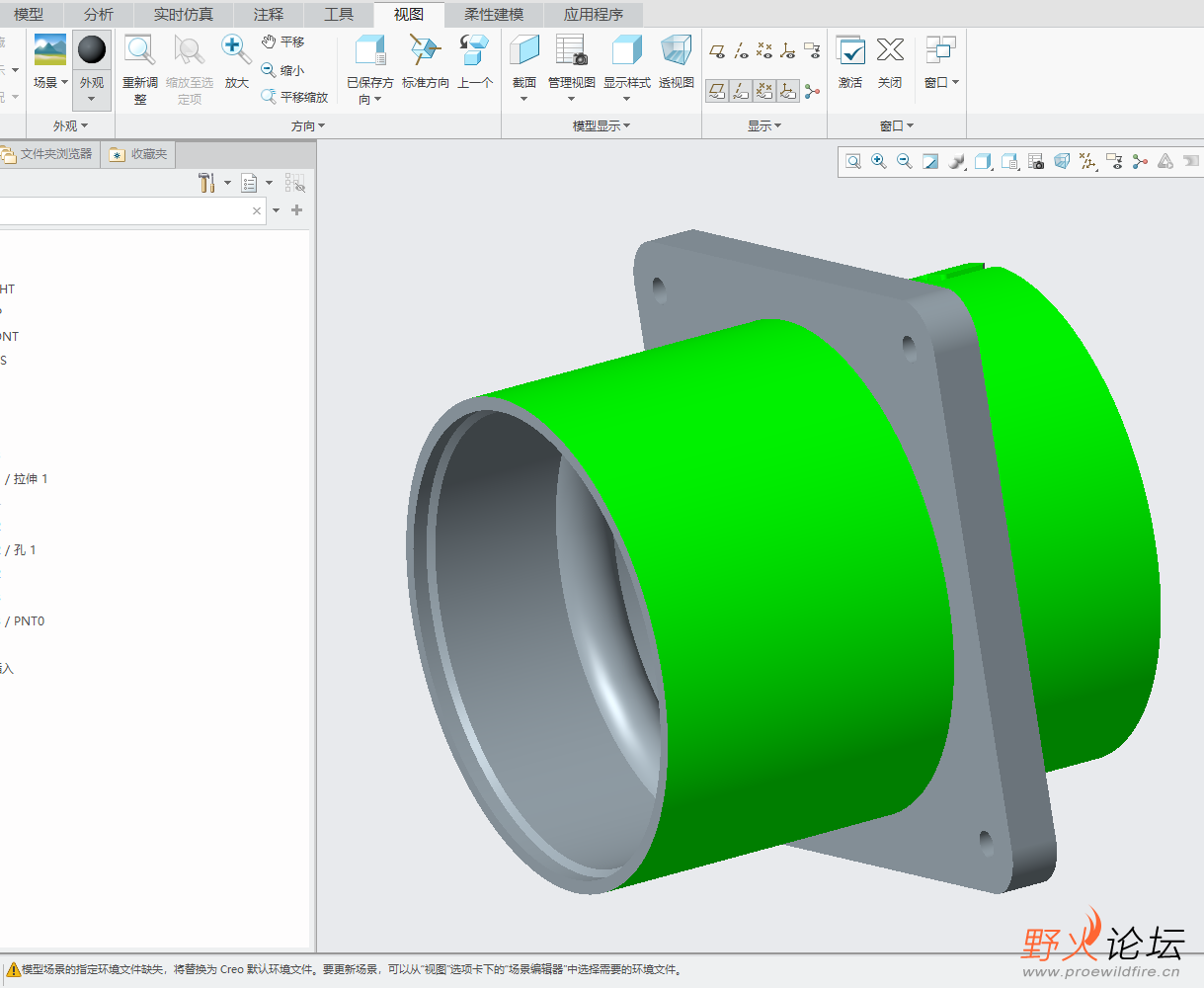Click the tree columns list icon

coord(249,183)
